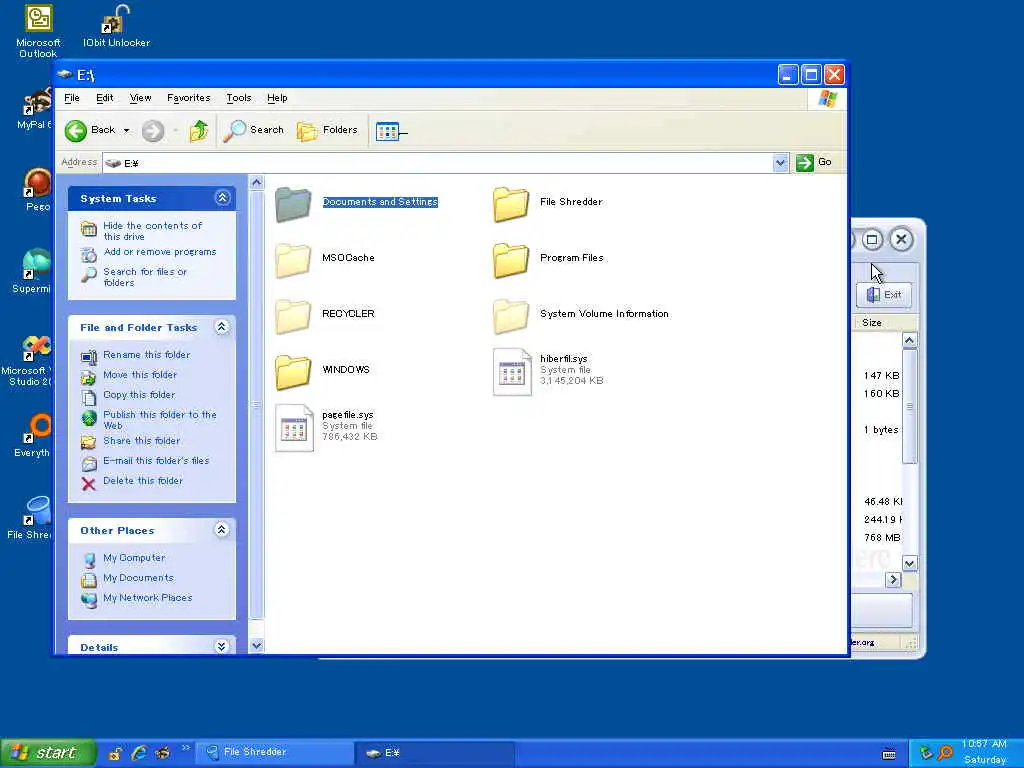Open the Tools menu
Screen dimensions: 1024x768
click(239, 98)
